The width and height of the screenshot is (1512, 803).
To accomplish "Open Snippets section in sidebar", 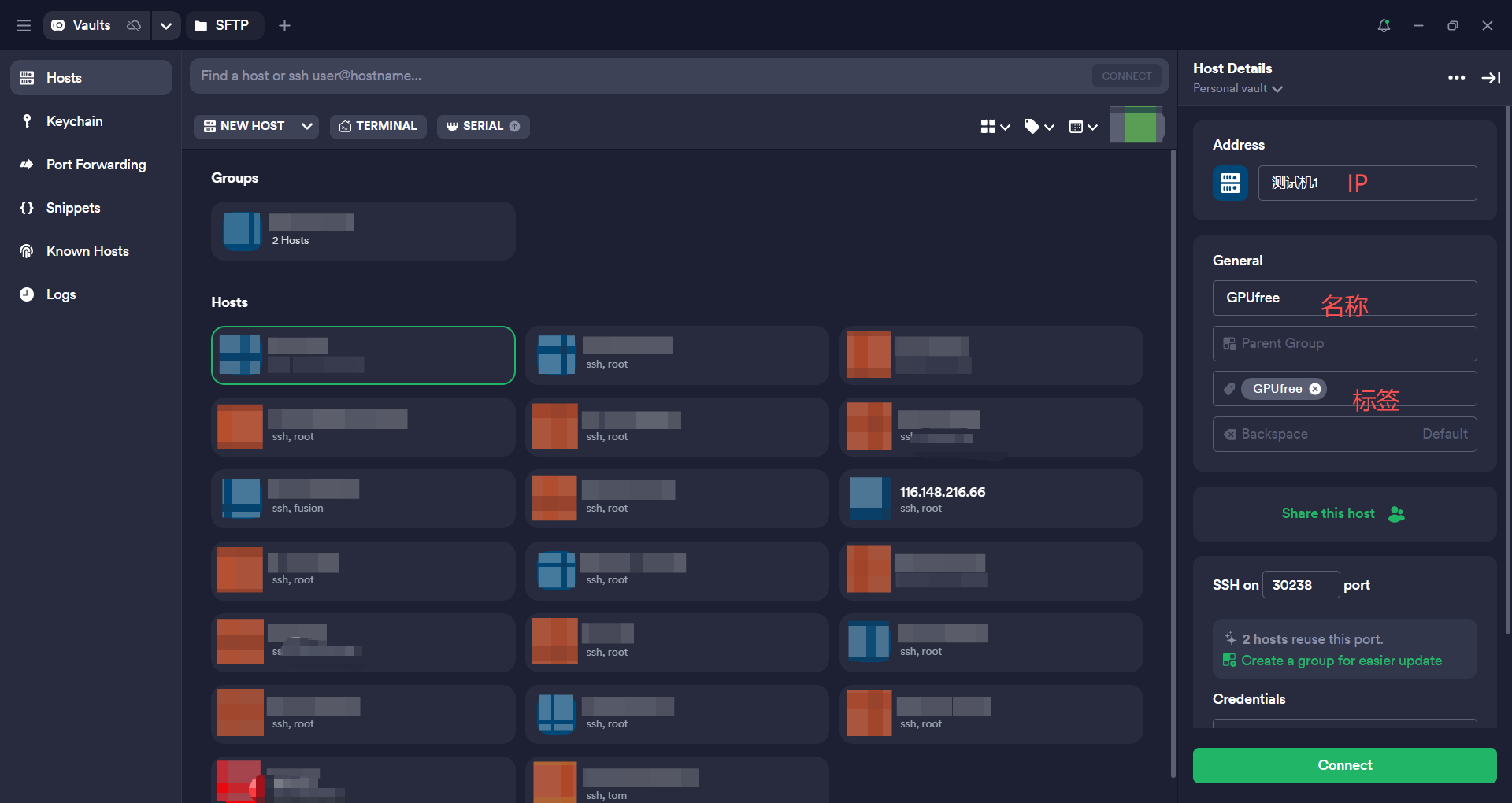I will click(72, 208).
